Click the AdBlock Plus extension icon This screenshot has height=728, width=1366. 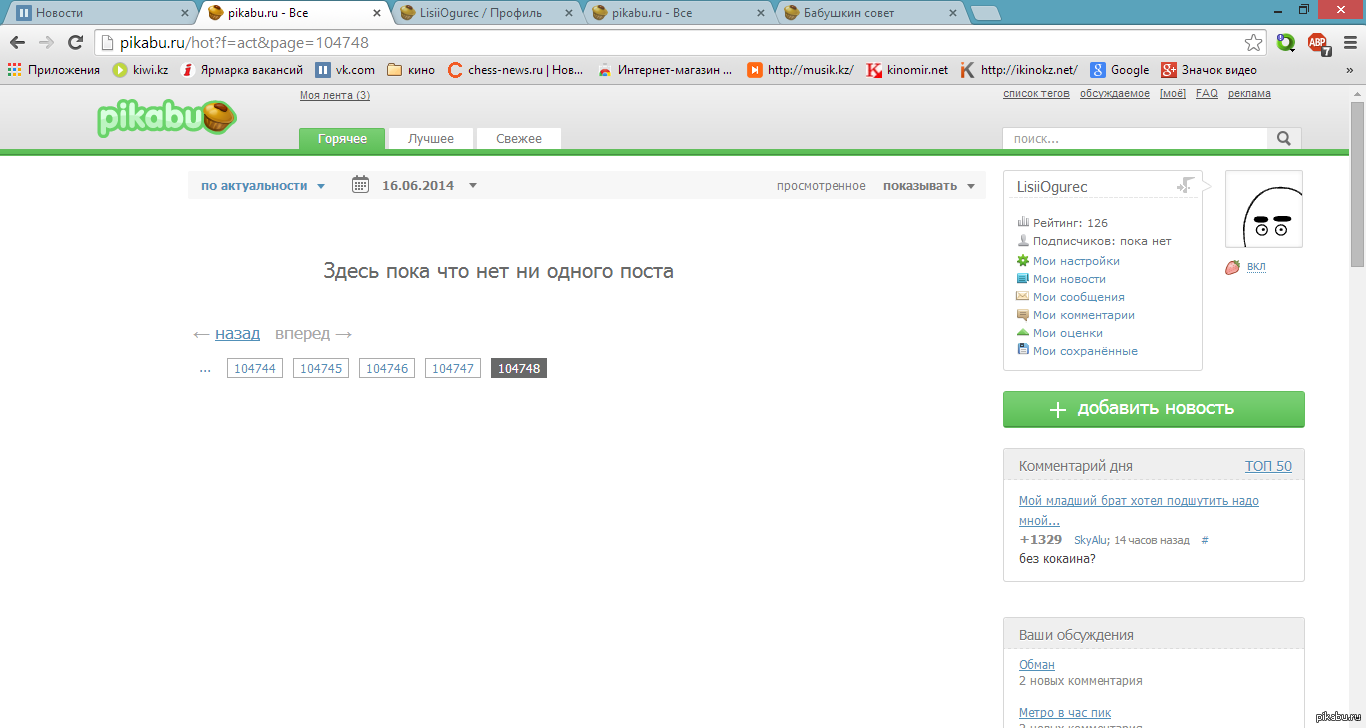tap(1318, 43)
